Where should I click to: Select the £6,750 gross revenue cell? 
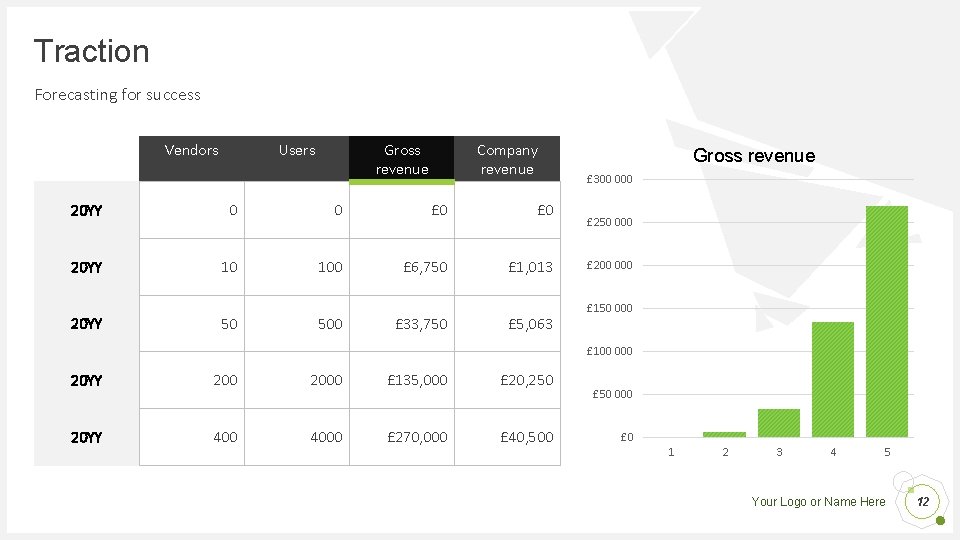[x=425, y=267]
